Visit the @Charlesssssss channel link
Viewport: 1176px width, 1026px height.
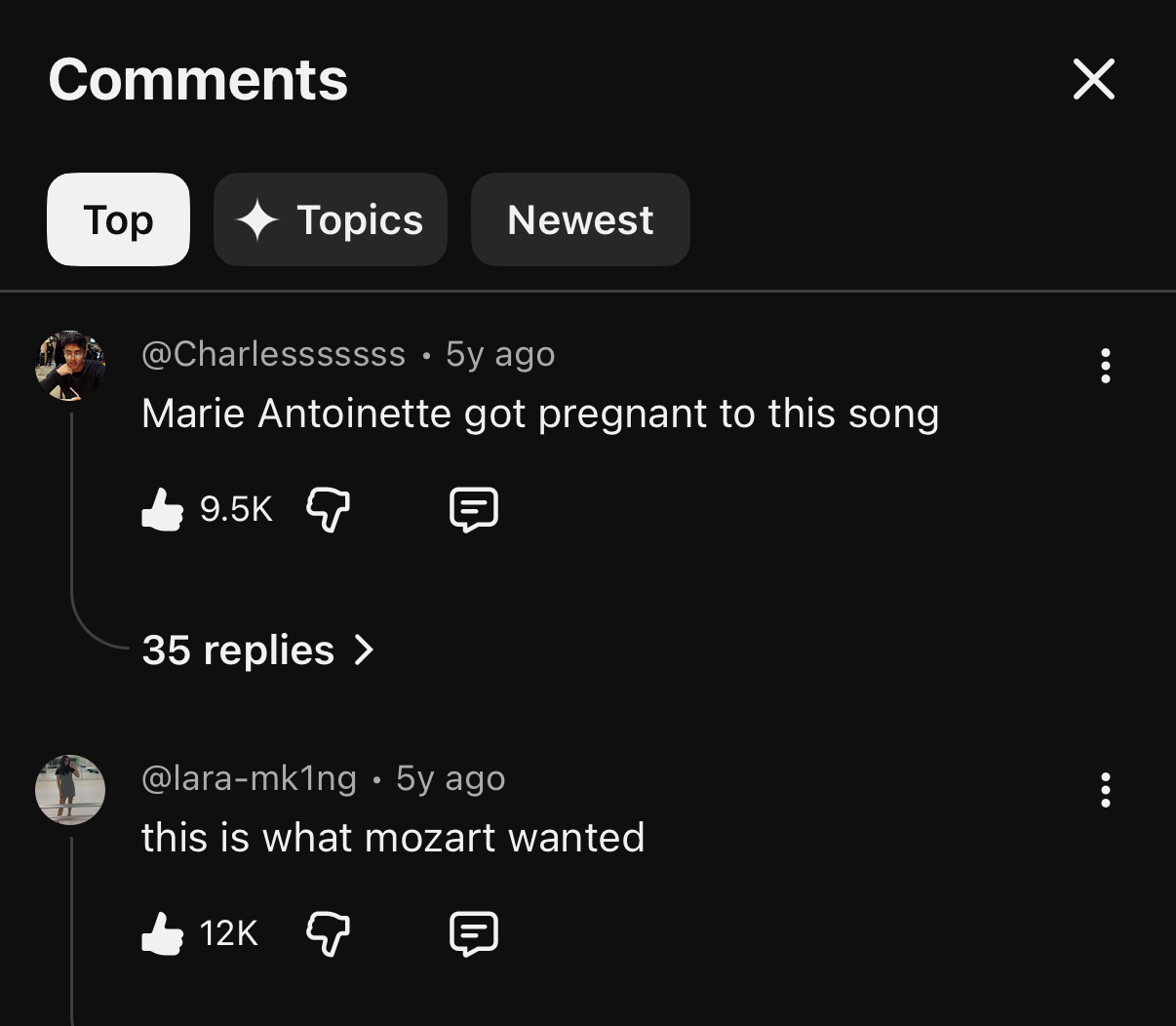273,354
